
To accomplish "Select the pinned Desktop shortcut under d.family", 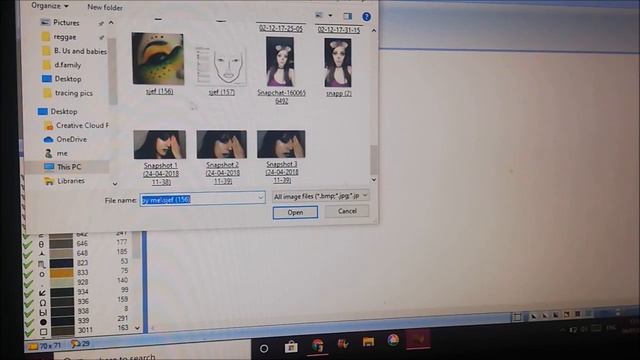I will 68,79.
